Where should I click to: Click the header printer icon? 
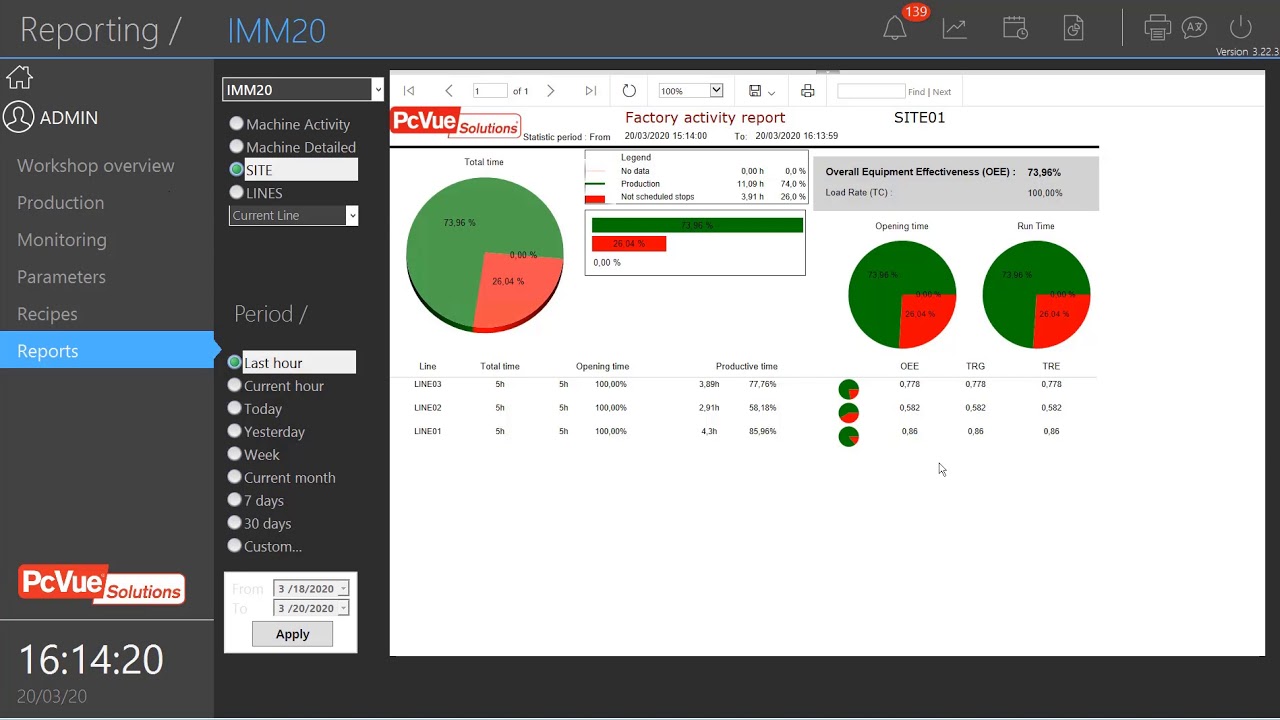(x=1157, y=28)
